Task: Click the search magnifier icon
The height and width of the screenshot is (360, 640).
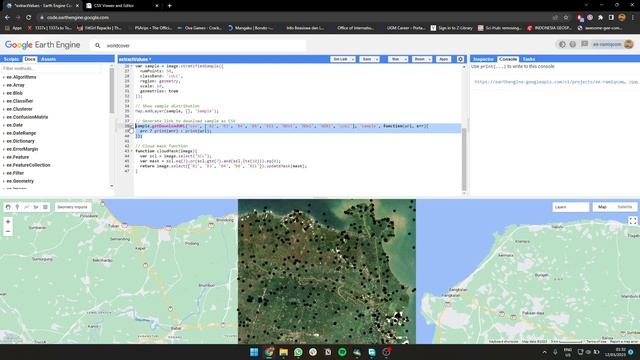Action: [x=98, y=45]
